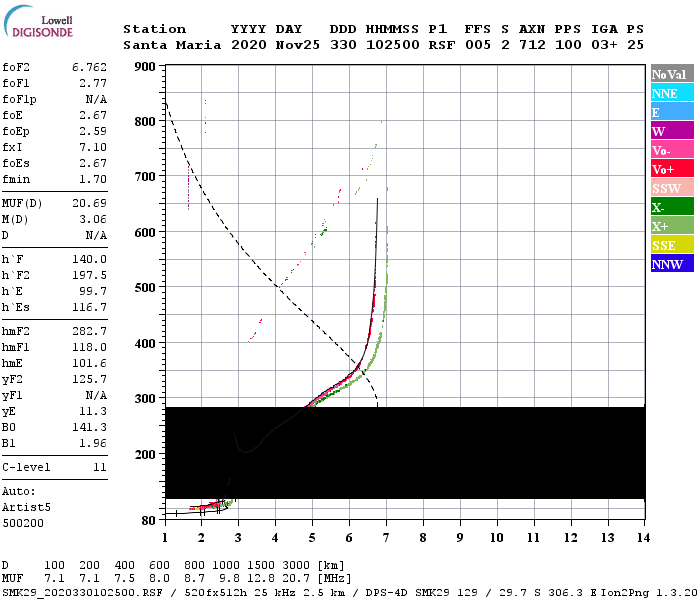The width and height of the screenshot is (700, 600).
Task: Click the 900 km y-axis label
Action: point(145,67)
